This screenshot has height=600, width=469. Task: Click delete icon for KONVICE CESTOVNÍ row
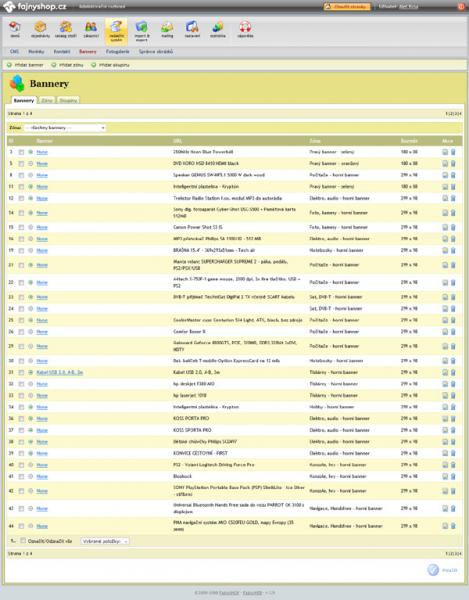point(453,453)
